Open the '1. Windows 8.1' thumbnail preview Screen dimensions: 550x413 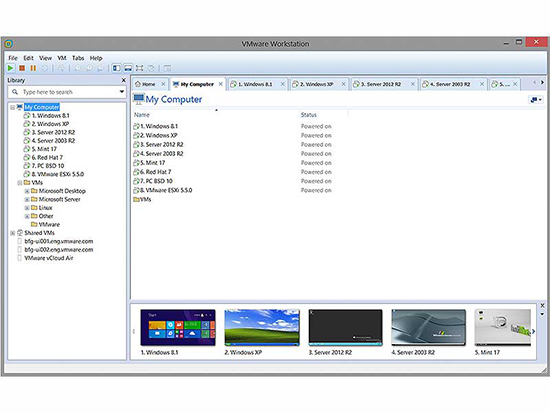coord(178,327)
